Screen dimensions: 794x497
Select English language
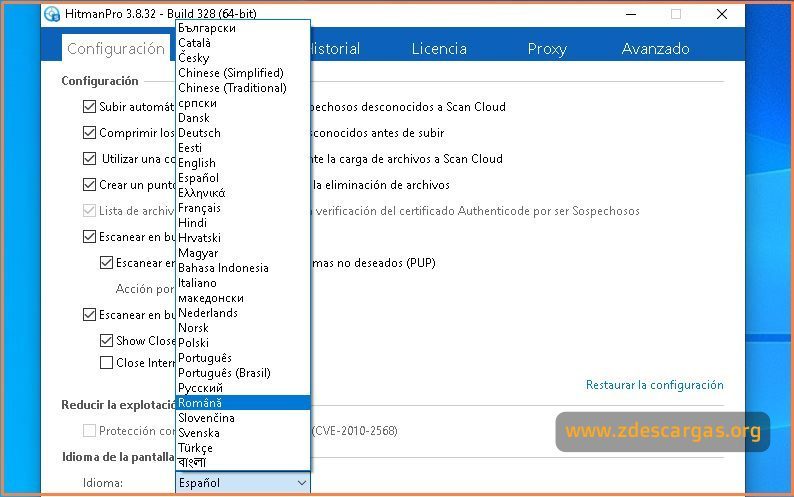click(x=243, y=163)
